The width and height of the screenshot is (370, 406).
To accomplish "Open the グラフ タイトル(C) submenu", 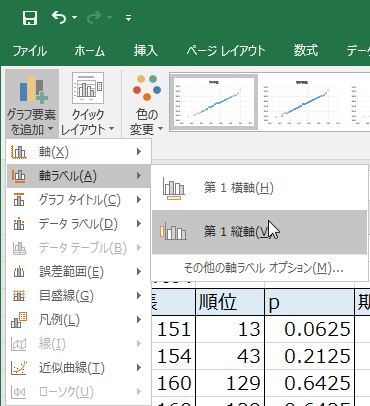I will (x=79, y=200).
